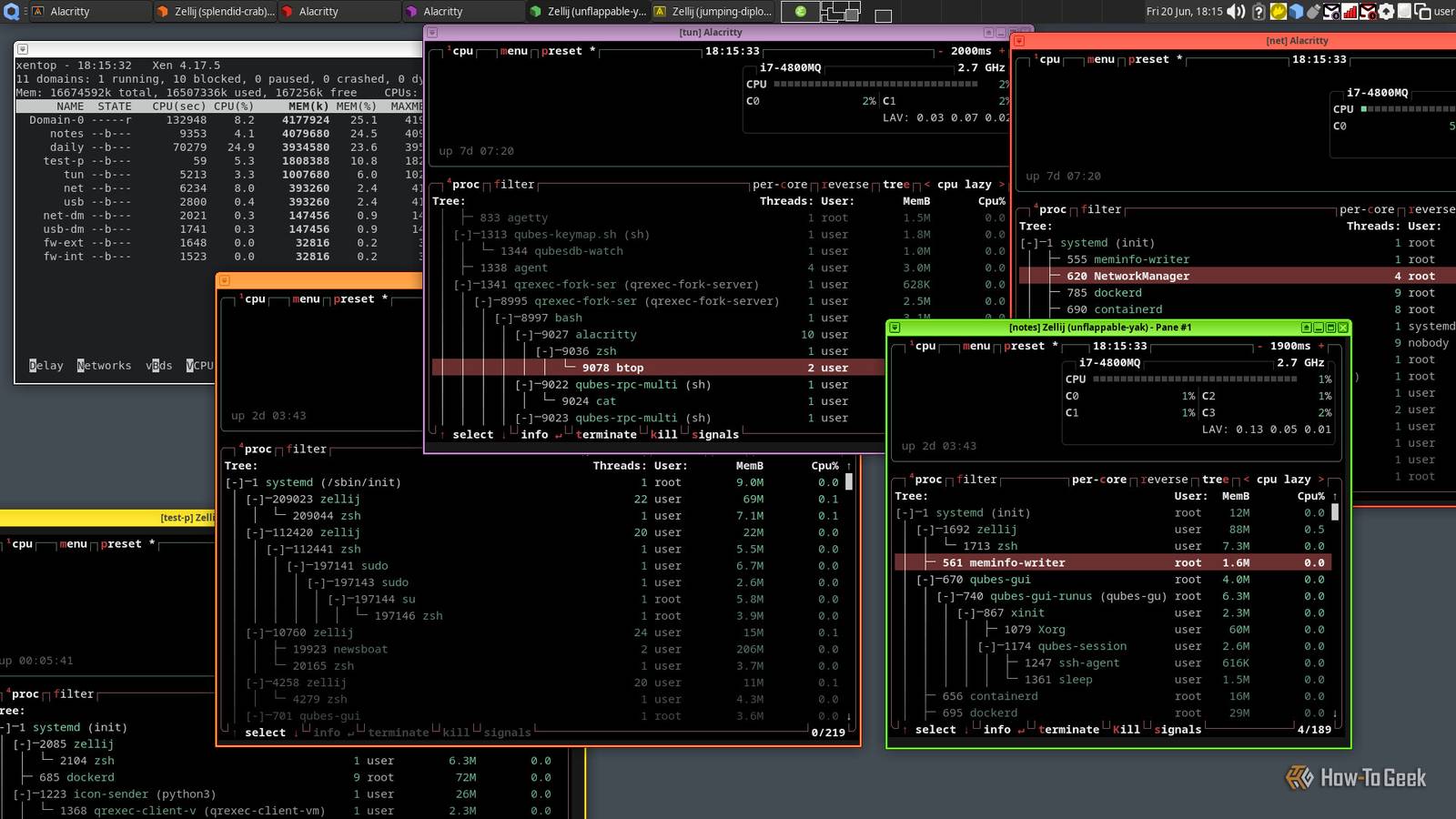Open the question-mark help tray icon

[x=1259, y=12]
